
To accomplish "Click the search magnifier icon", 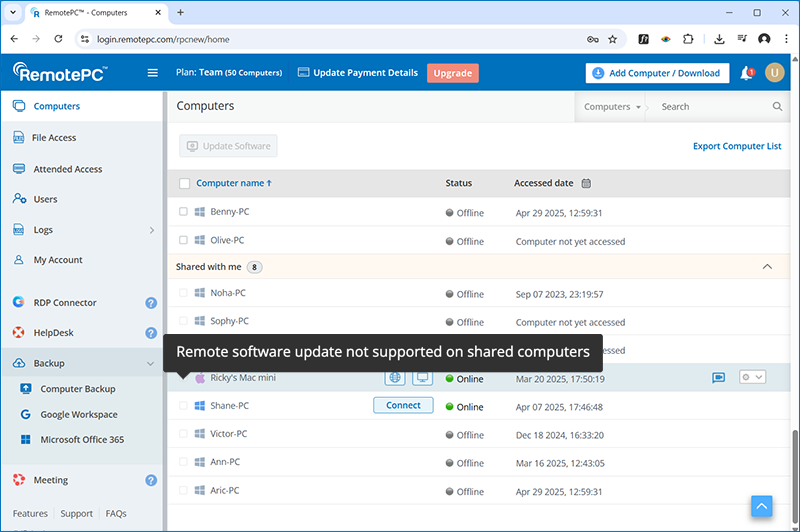I will click(x=777, y=107).
